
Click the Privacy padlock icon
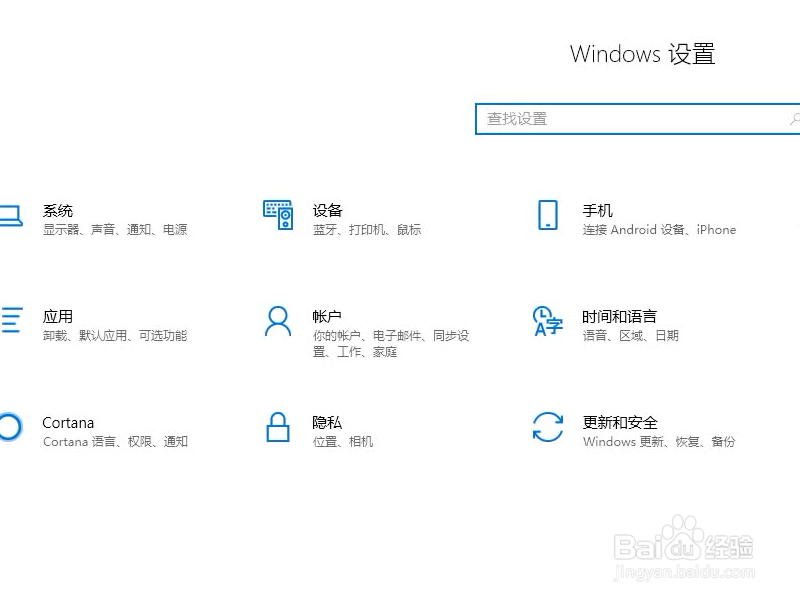[x=278, y=427]
